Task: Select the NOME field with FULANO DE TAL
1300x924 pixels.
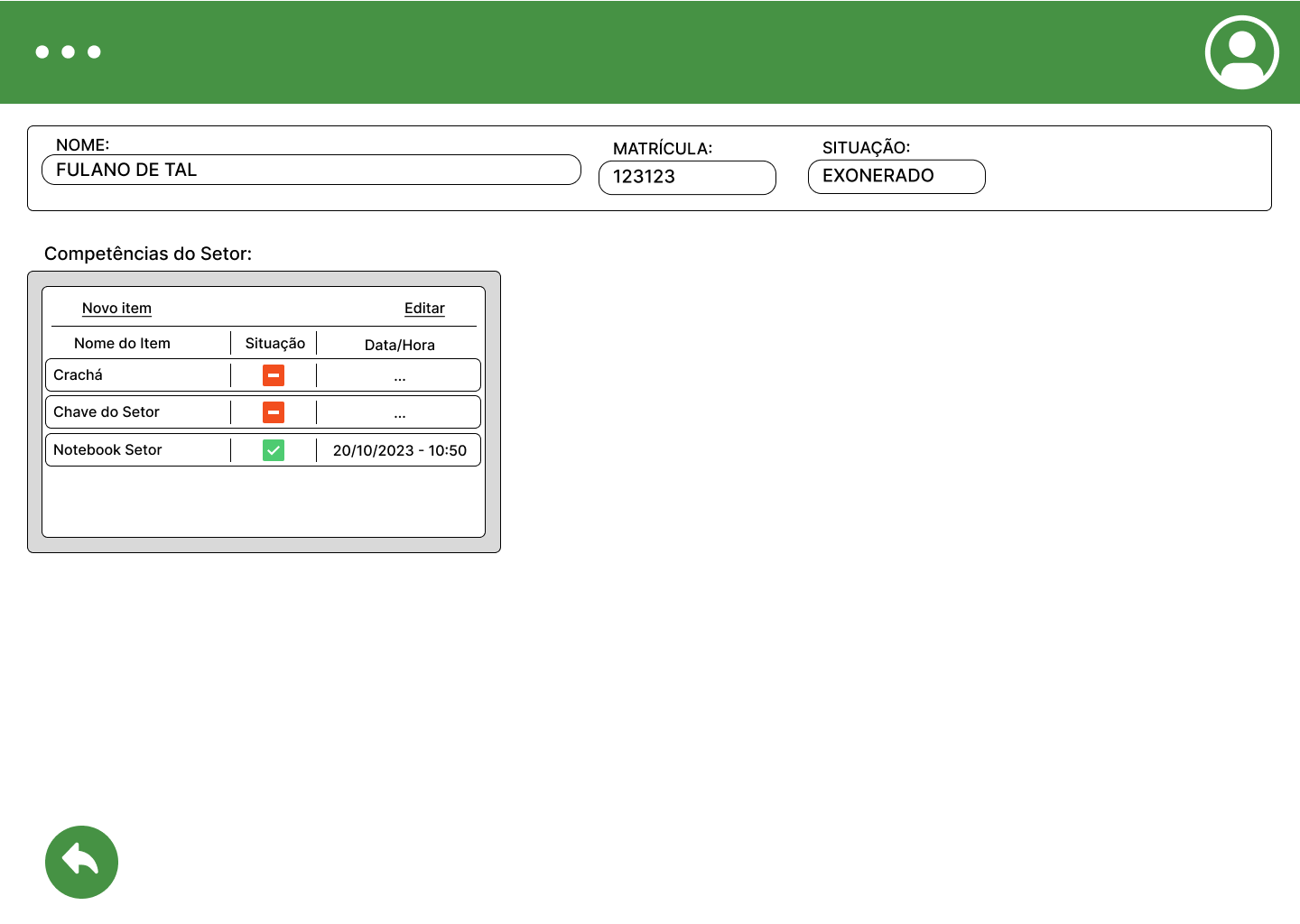Action: click(311, 170)
